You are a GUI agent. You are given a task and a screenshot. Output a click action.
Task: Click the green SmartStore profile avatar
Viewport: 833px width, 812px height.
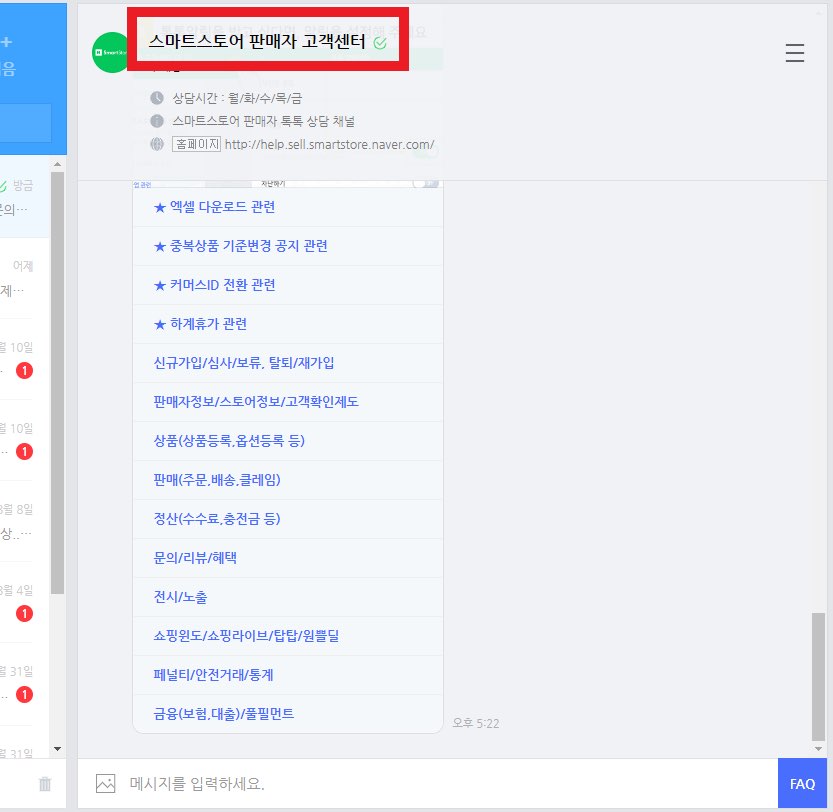pyautogui.click(x=110, y=51)
